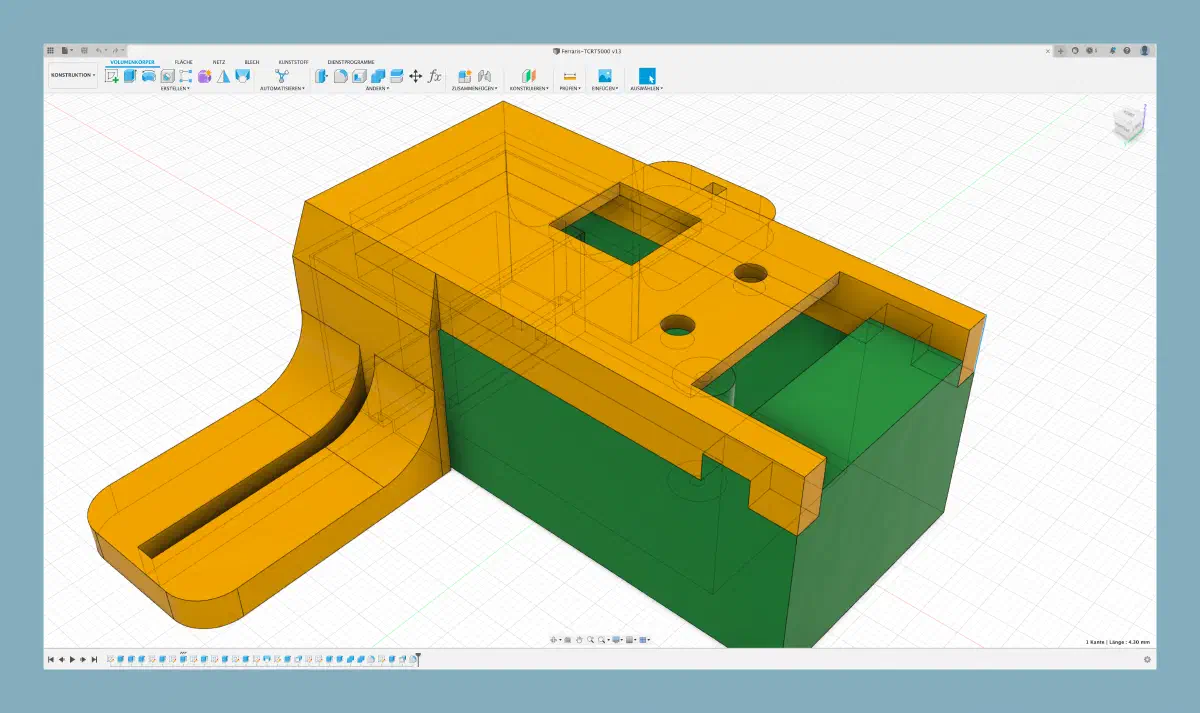Open the data panel grid icon top-left
Image resolution: width=1200 pixels, height=713 pixels.
[x=51, y=50]
